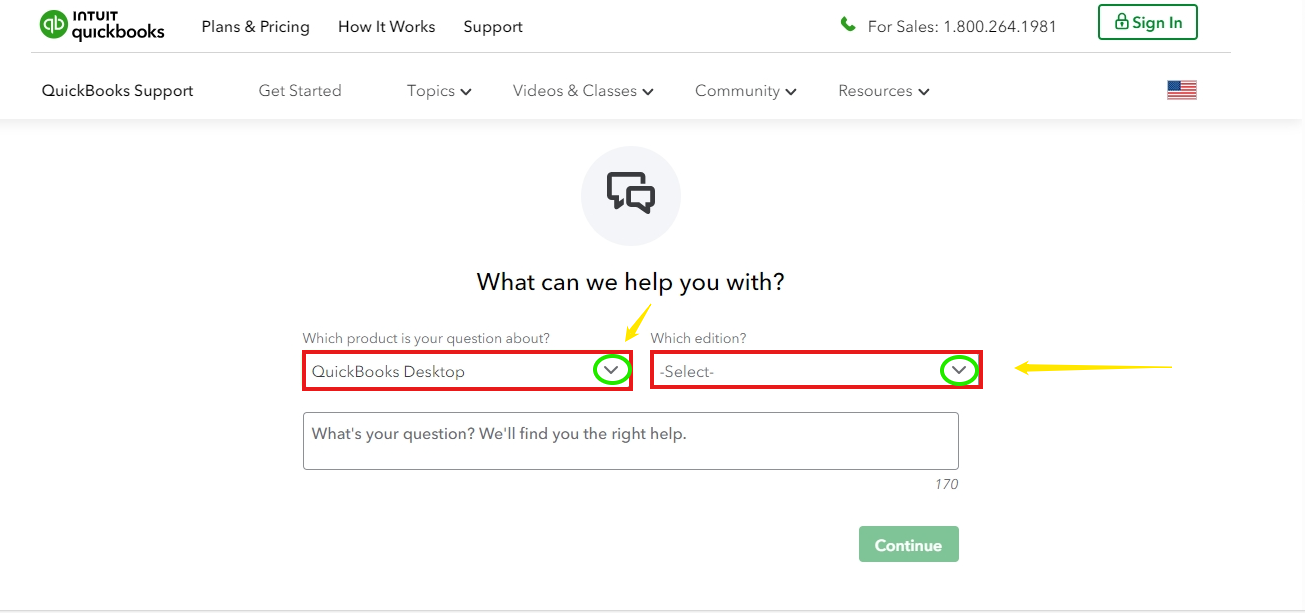Click the question text field
1305x613 pixels.
(630, 441)
